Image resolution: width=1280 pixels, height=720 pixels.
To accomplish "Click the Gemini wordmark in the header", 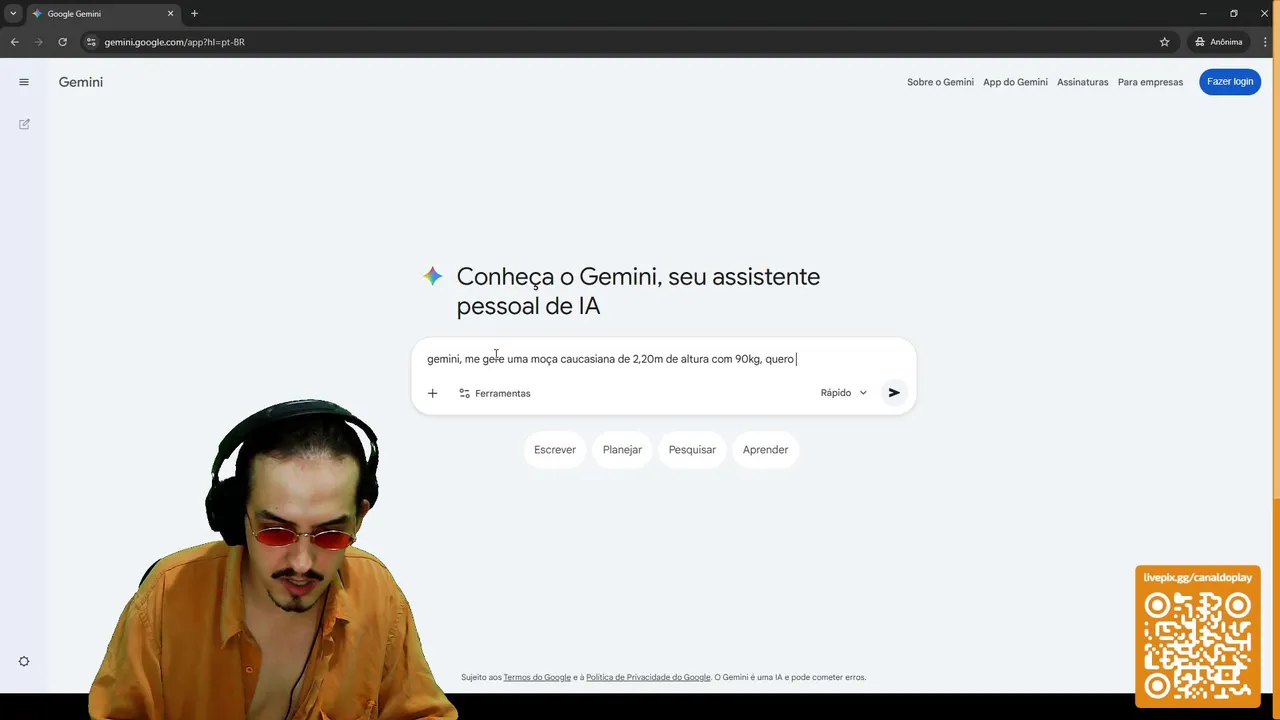I will [x=81, y=82].
